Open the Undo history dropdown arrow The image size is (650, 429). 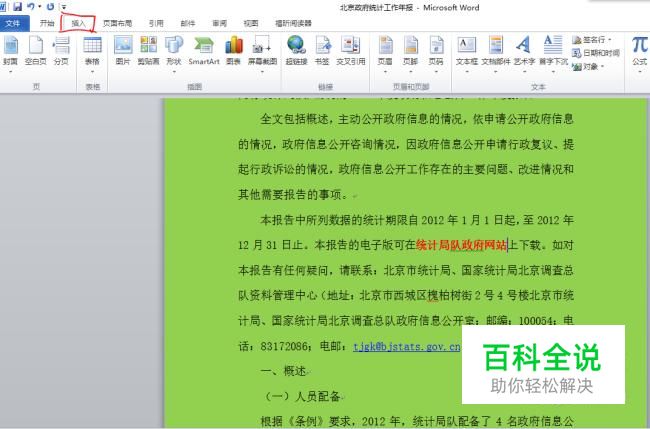40,7
